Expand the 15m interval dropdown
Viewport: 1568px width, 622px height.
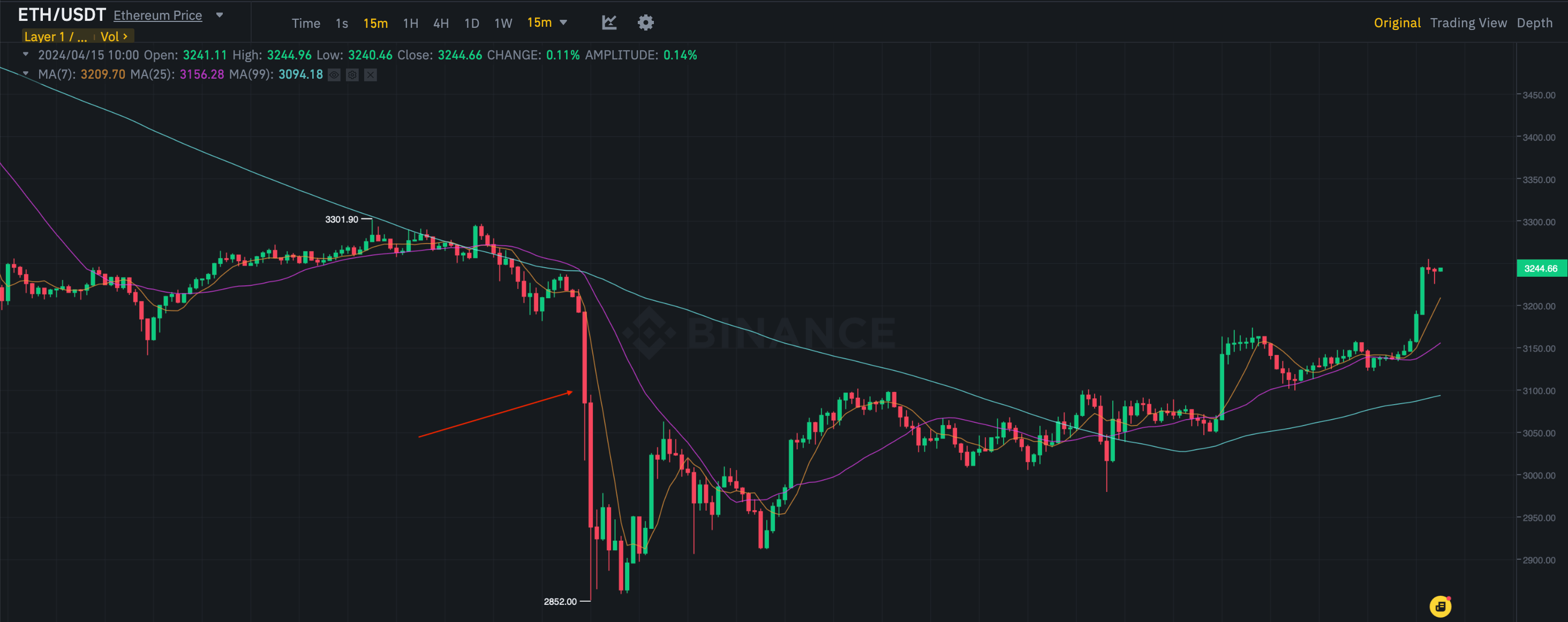pyautogui.click(x=563, y=22)
